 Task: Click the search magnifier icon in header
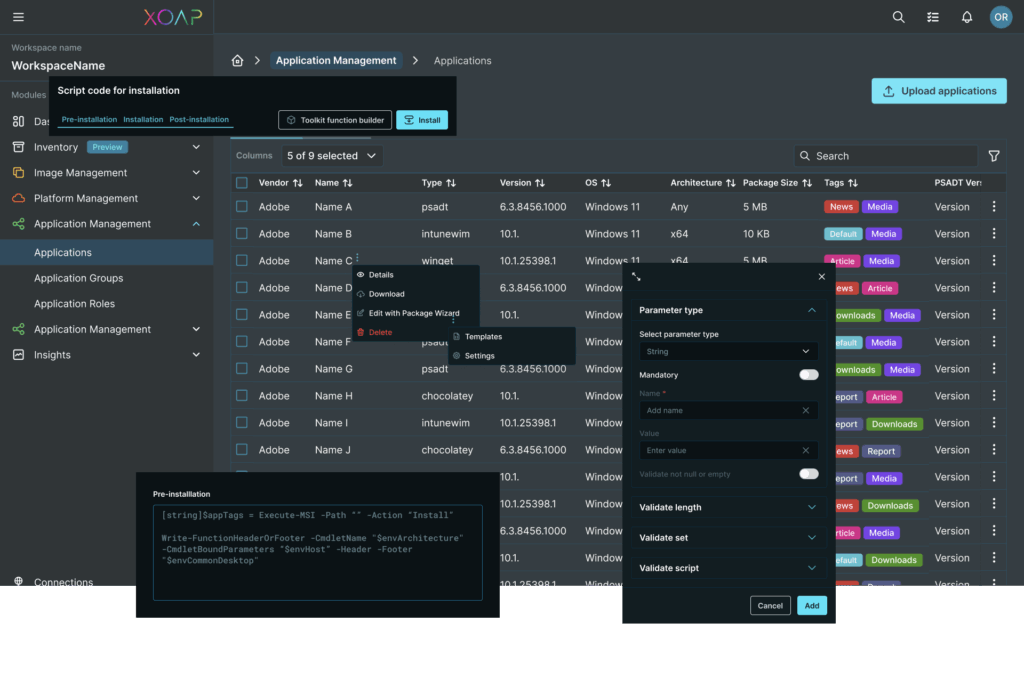(x=898, y=17)
